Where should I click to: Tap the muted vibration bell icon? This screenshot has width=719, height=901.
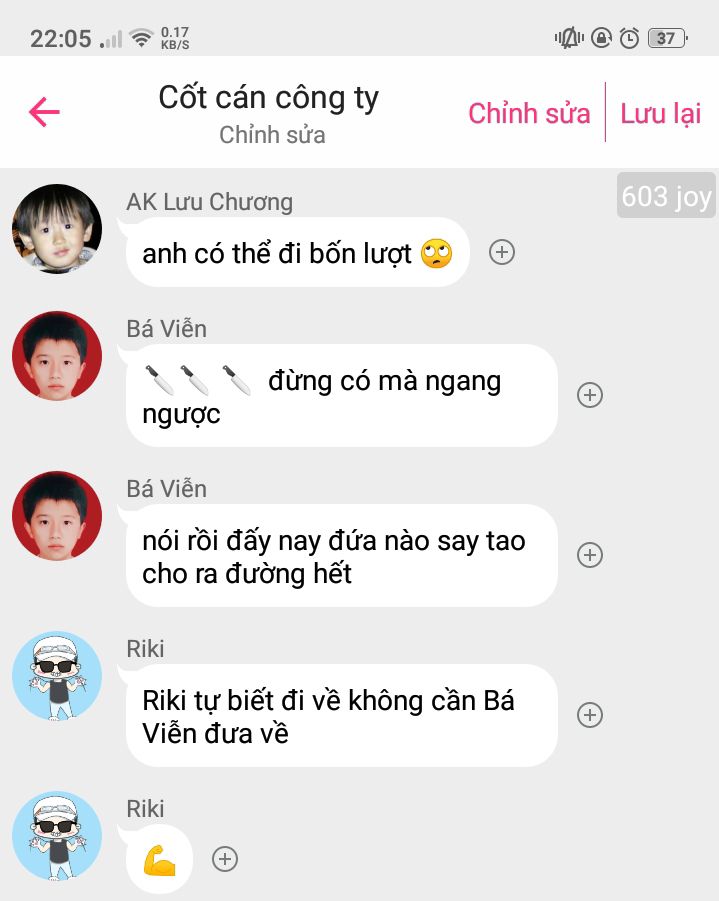(569, 38)
